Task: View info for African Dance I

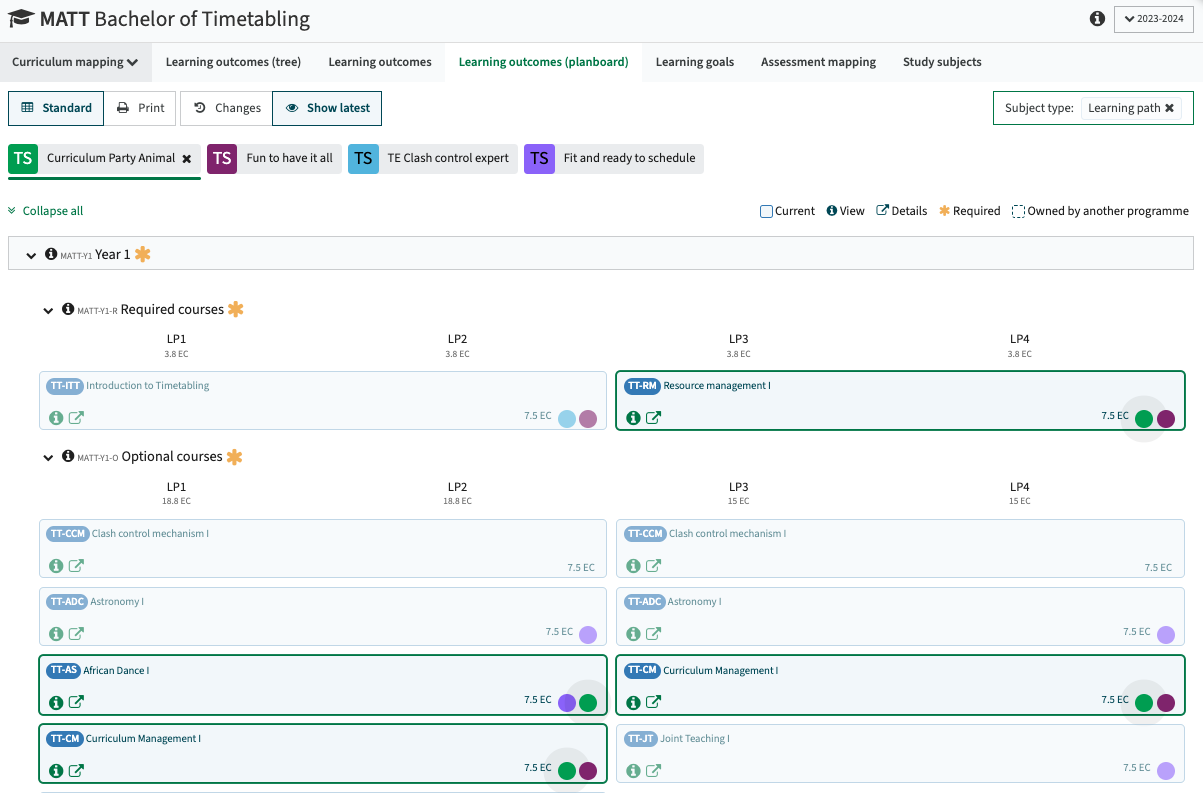Action: click(56, 702)
